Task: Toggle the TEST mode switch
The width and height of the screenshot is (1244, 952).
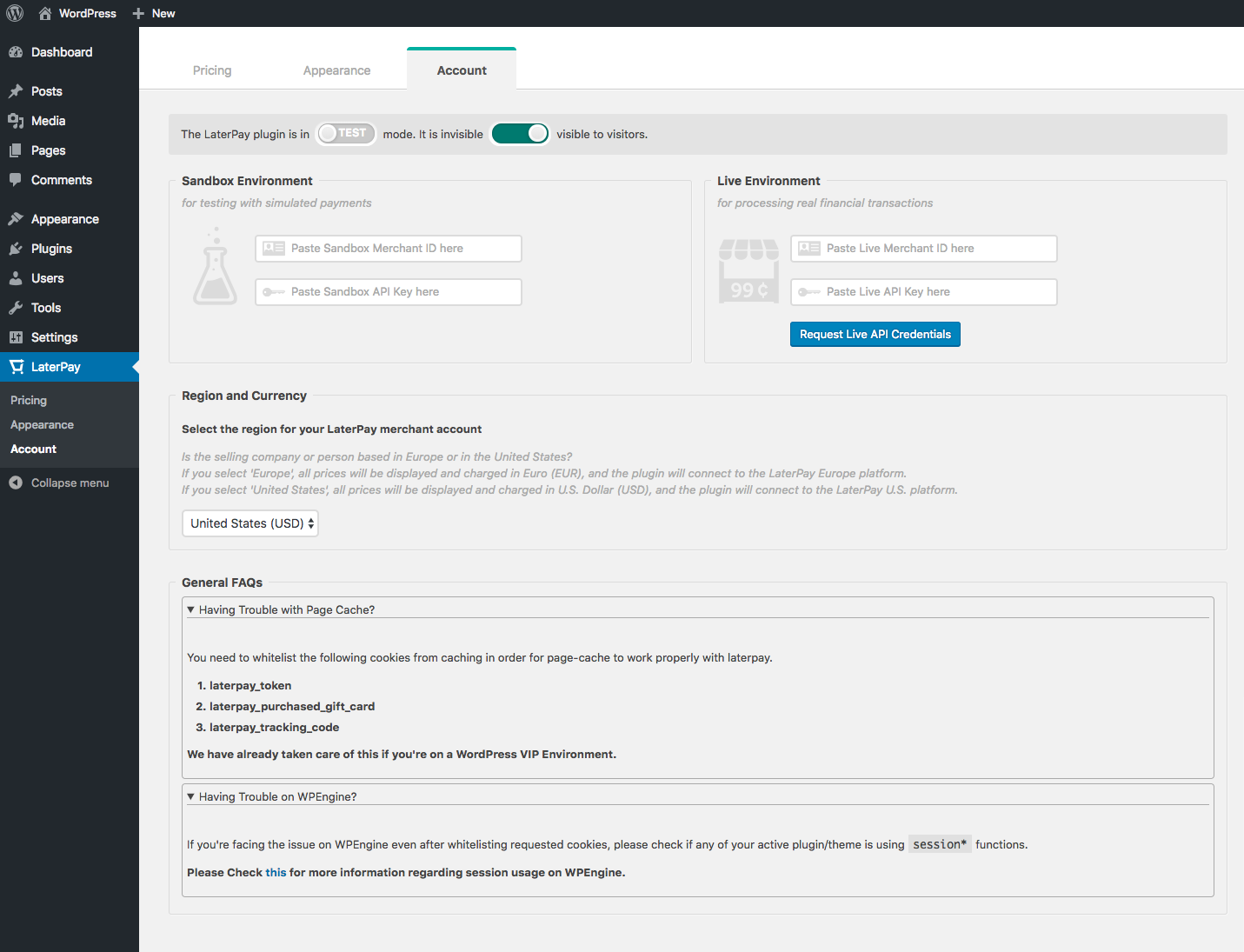Action: (x=346, y=134)
